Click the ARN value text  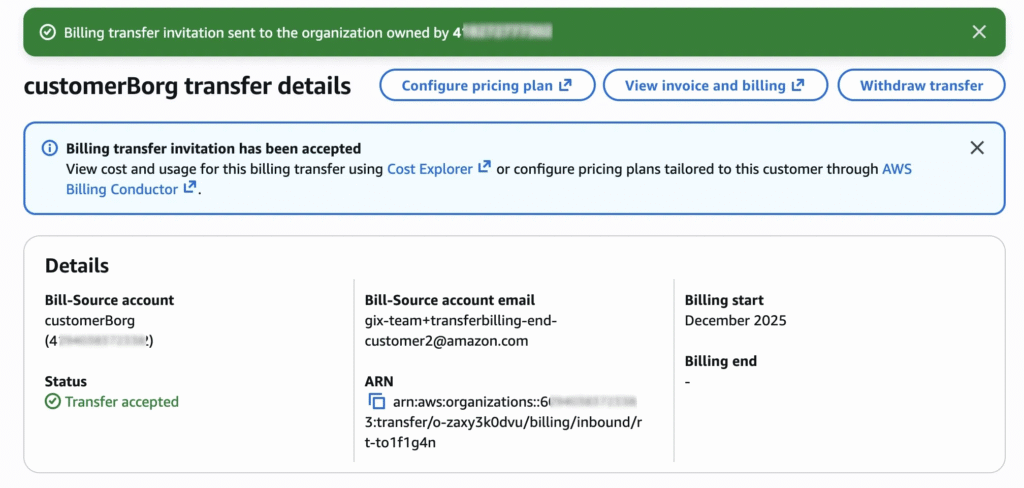(x=500, y=422)
